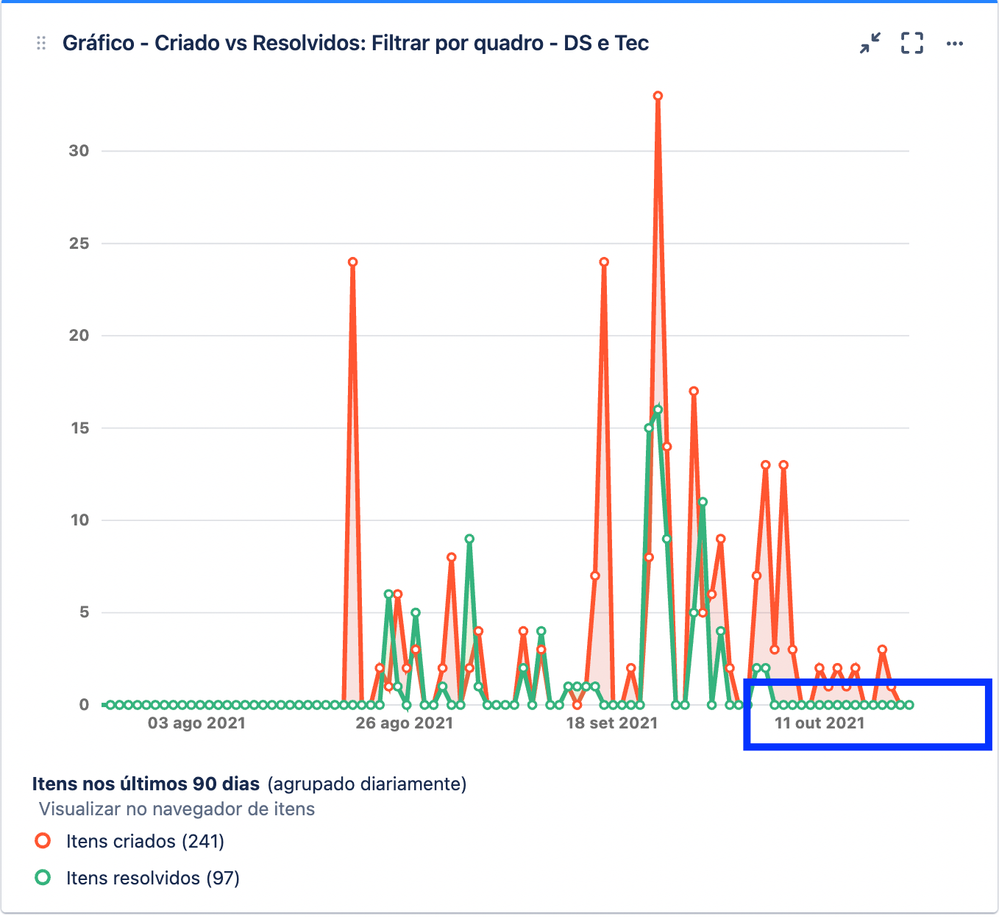
Task: Open the gadget more options menu
Action: [954, 43]
